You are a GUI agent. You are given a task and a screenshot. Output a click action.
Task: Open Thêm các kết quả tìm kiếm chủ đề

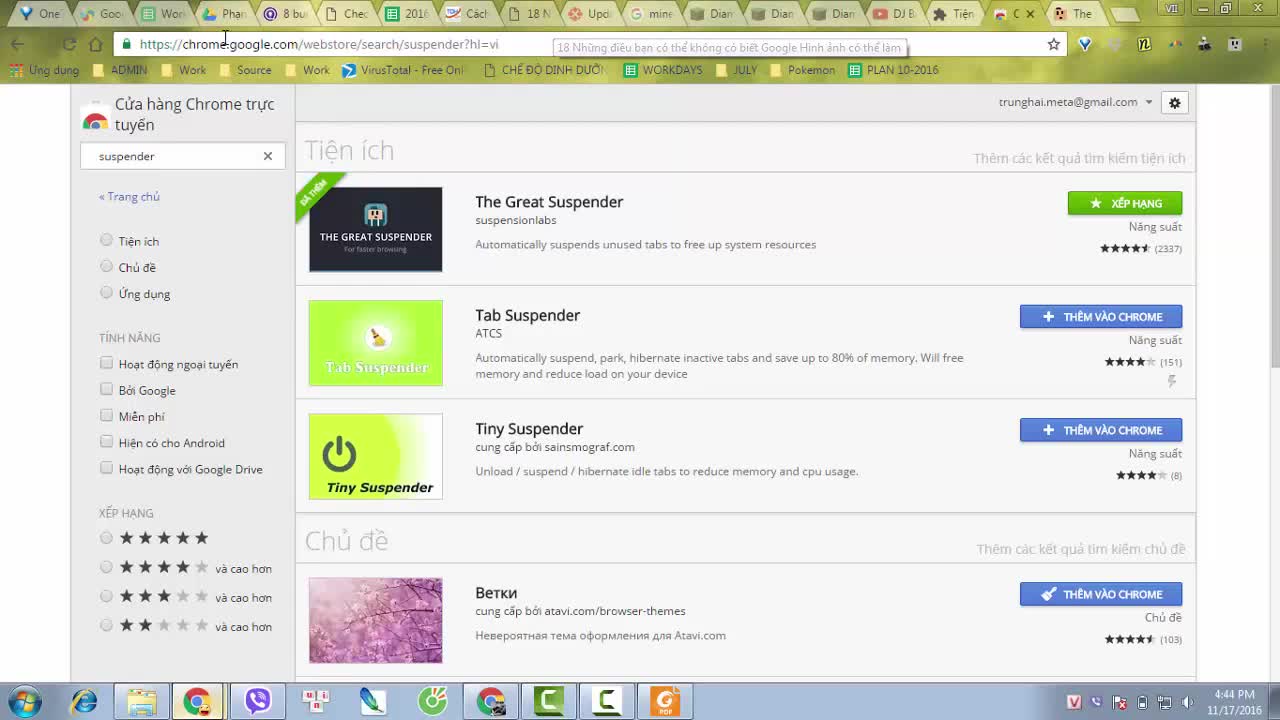(1081, 549)
